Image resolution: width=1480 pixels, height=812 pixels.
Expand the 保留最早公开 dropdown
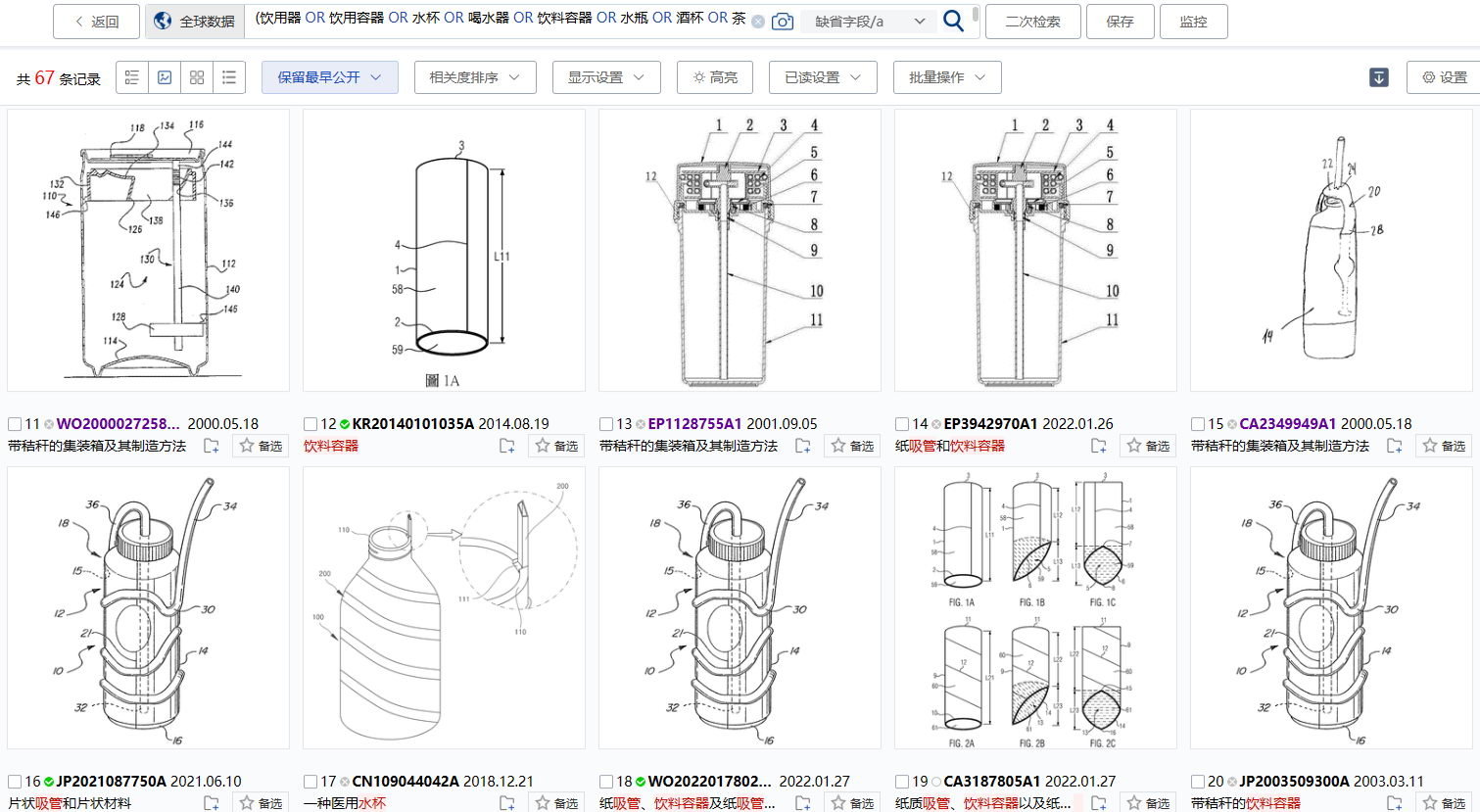click(x=329, y=77)
